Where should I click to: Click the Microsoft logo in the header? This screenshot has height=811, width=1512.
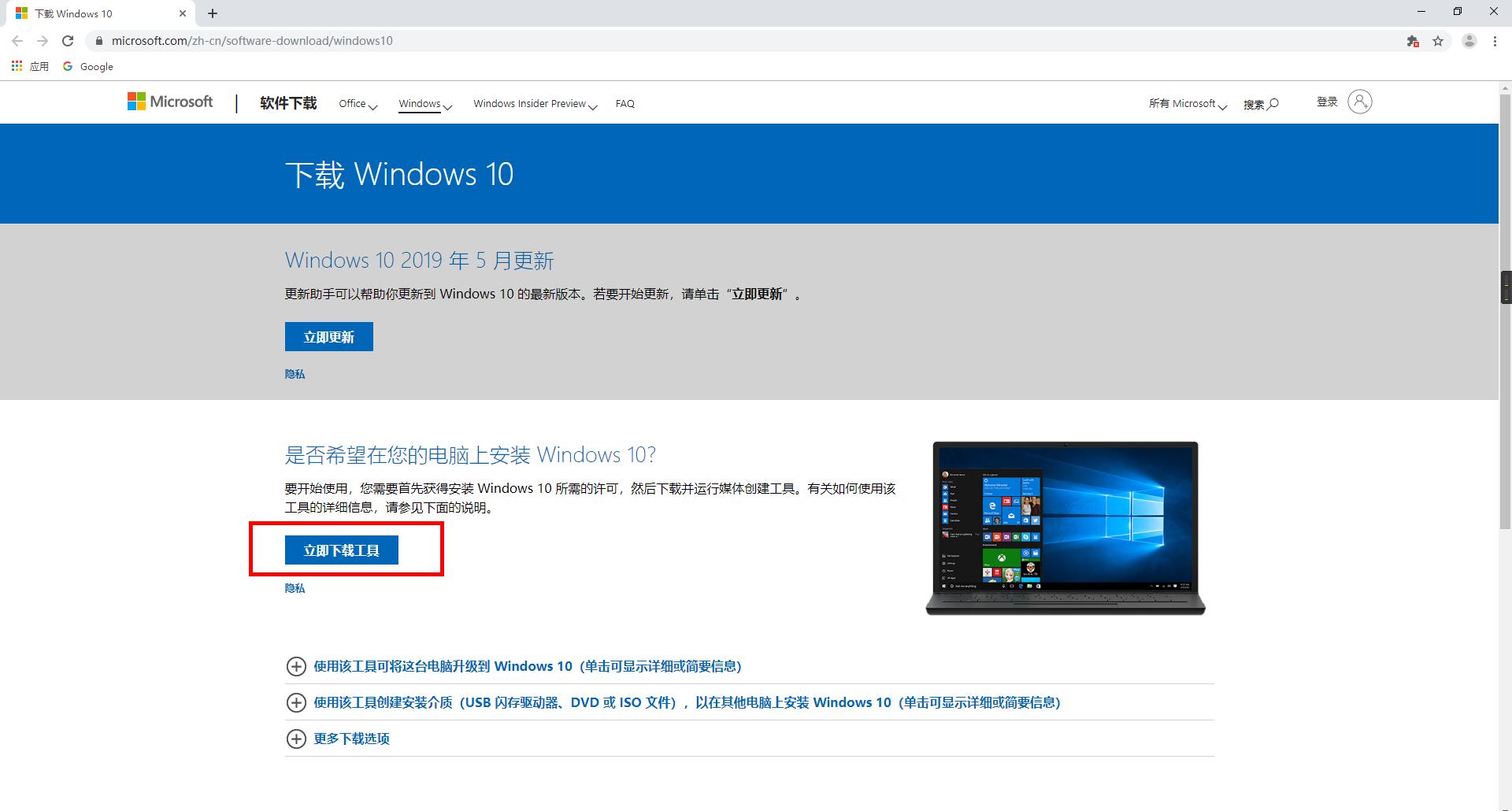[169, 102]
